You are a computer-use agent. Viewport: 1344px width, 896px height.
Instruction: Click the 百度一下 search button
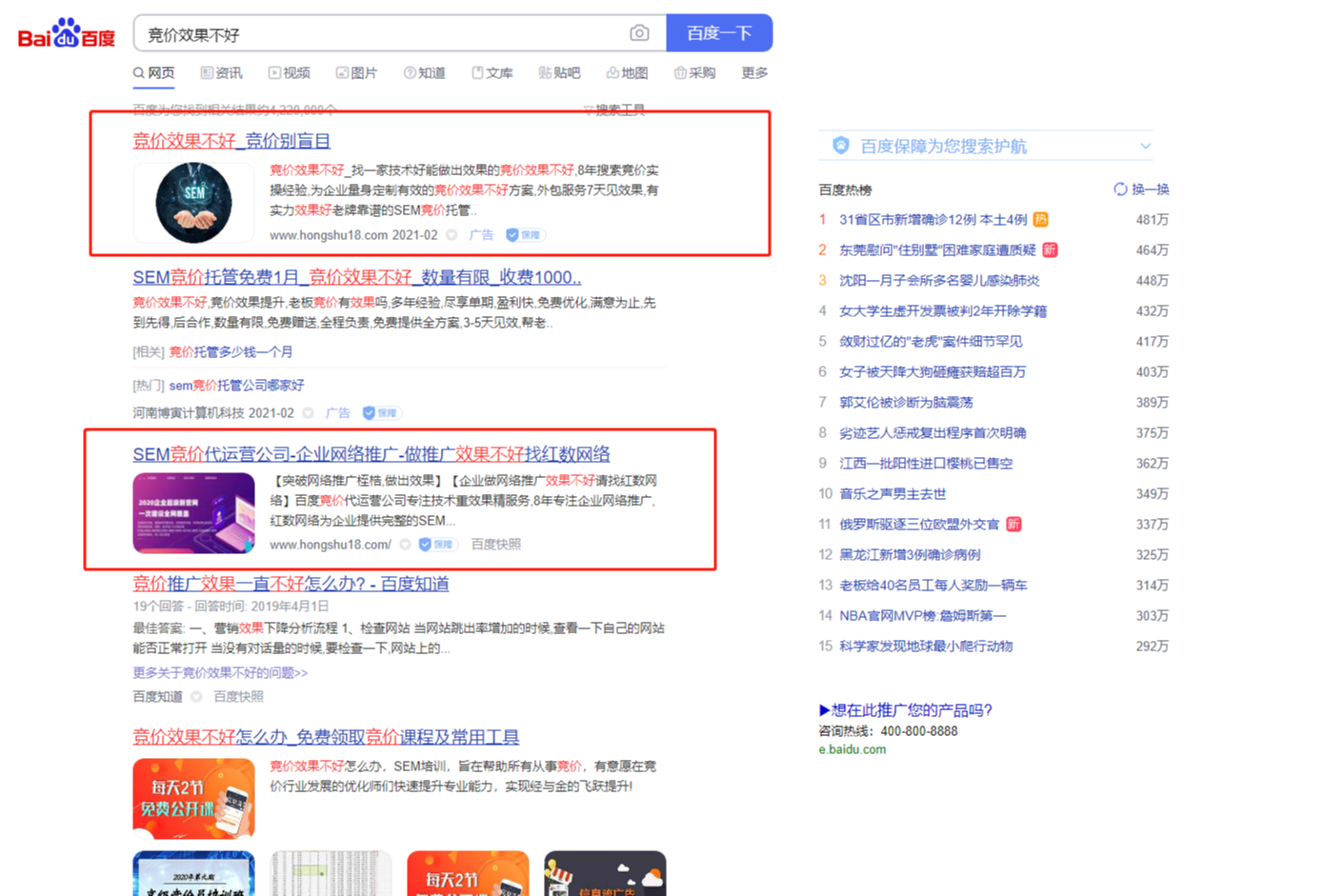(719, 33)
